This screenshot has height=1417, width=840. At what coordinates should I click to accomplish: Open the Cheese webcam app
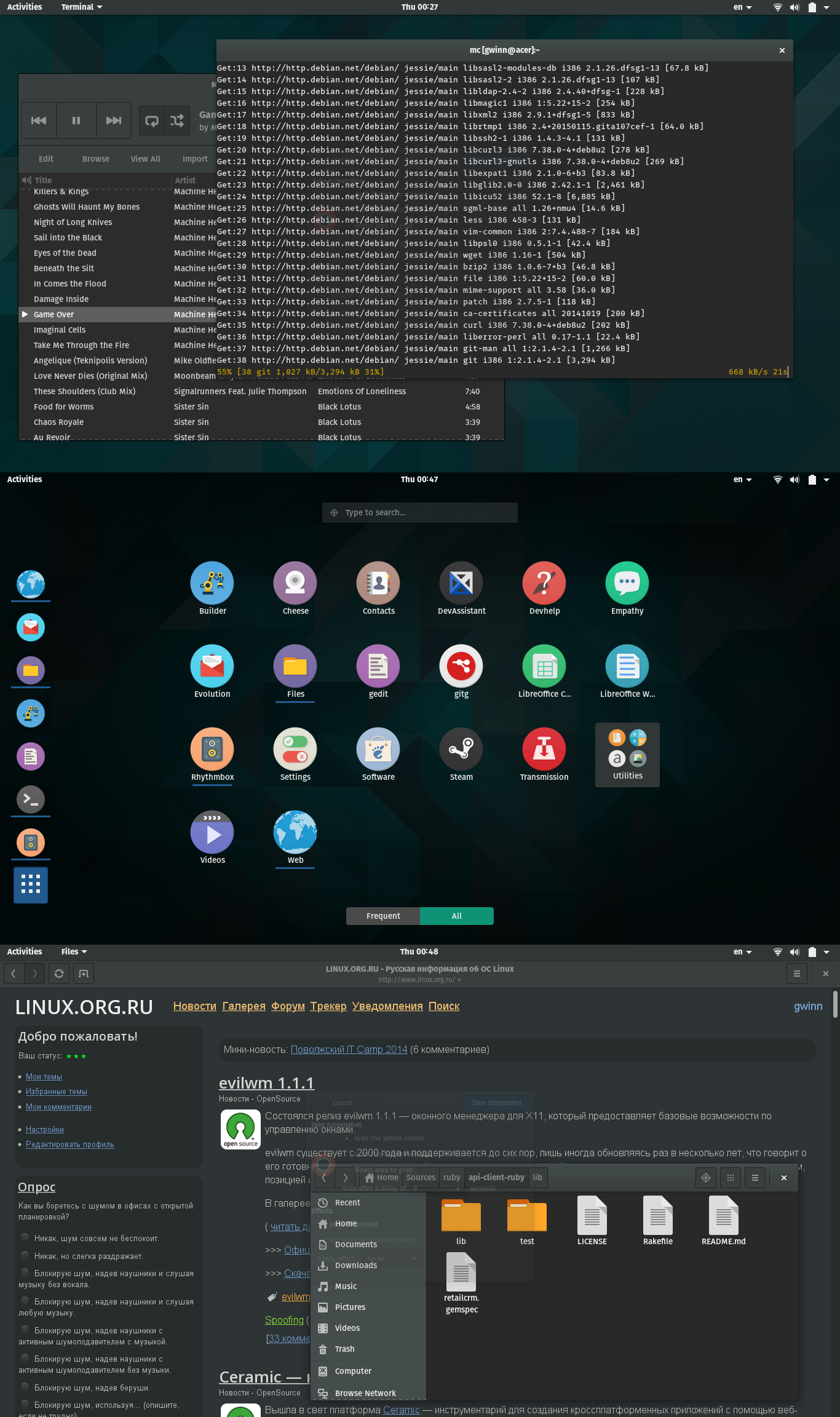295,589
